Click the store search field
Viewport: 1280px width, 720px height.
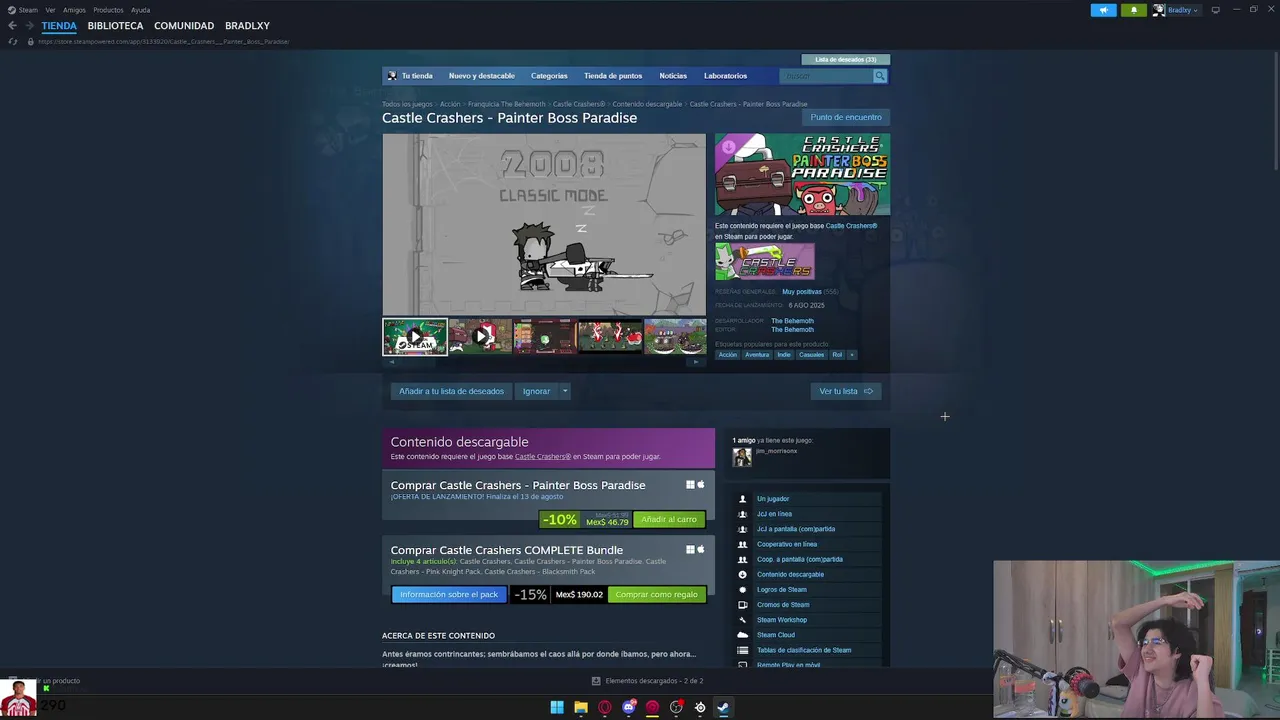click(826, 76)
